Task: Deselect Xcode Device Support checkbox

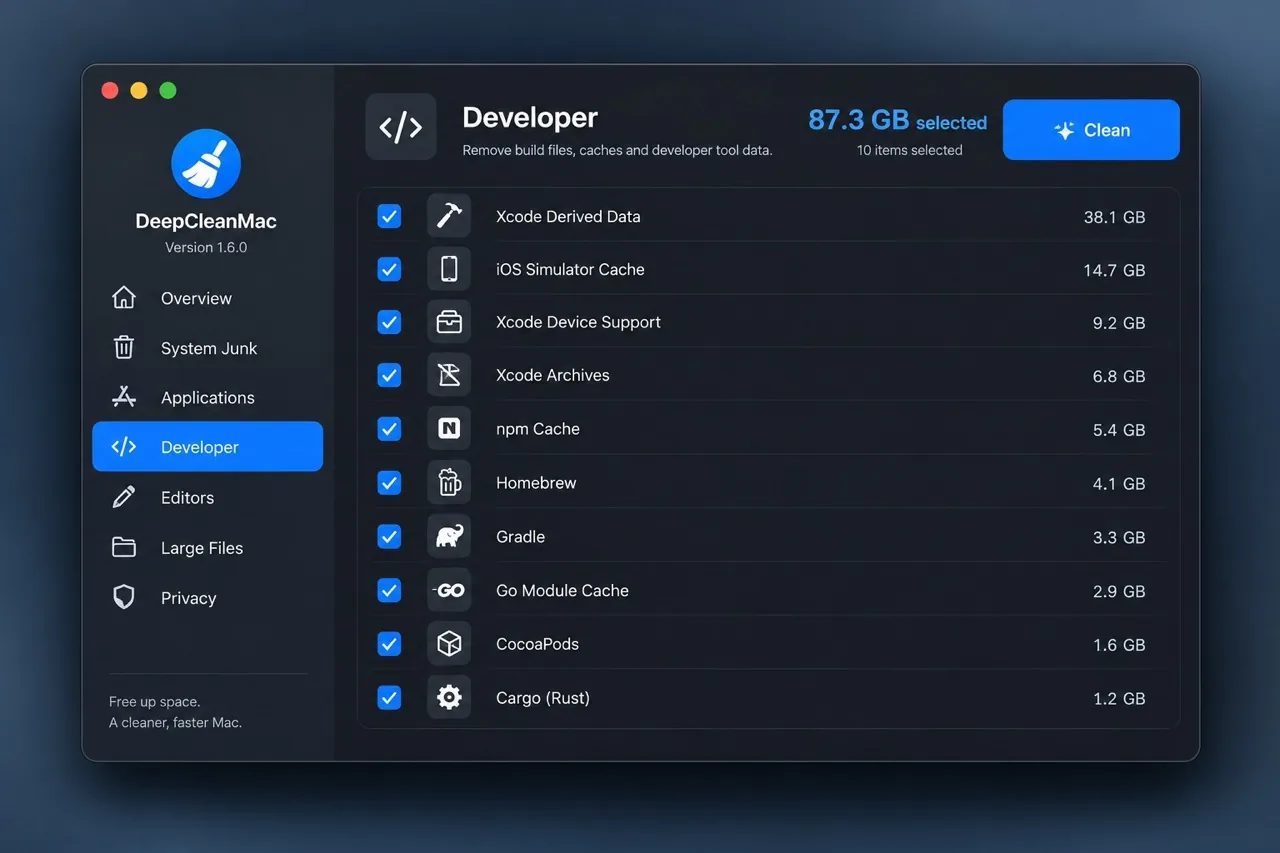Action: point(389,322)
